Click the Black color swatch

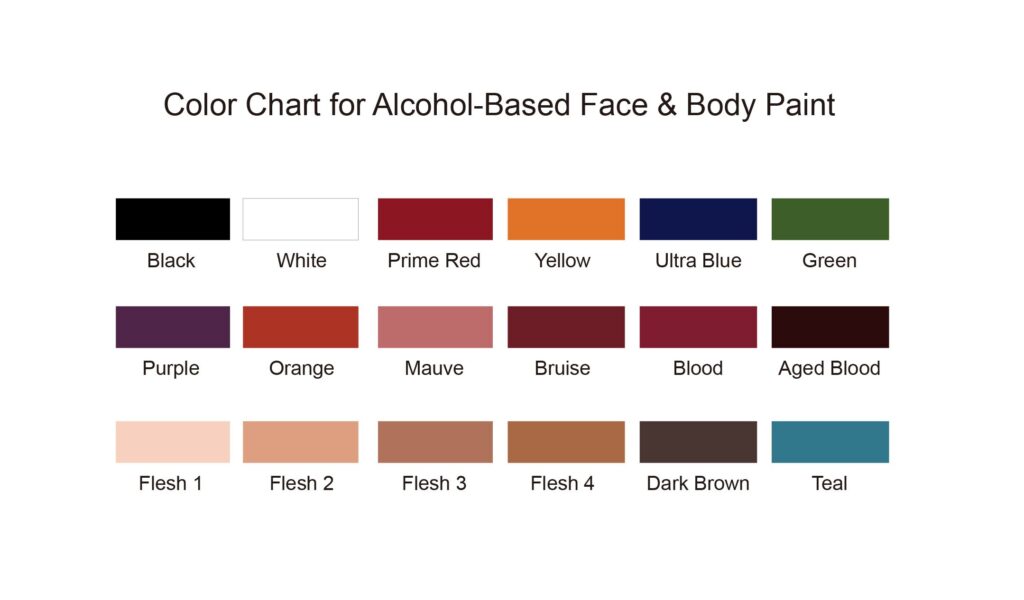172,219
